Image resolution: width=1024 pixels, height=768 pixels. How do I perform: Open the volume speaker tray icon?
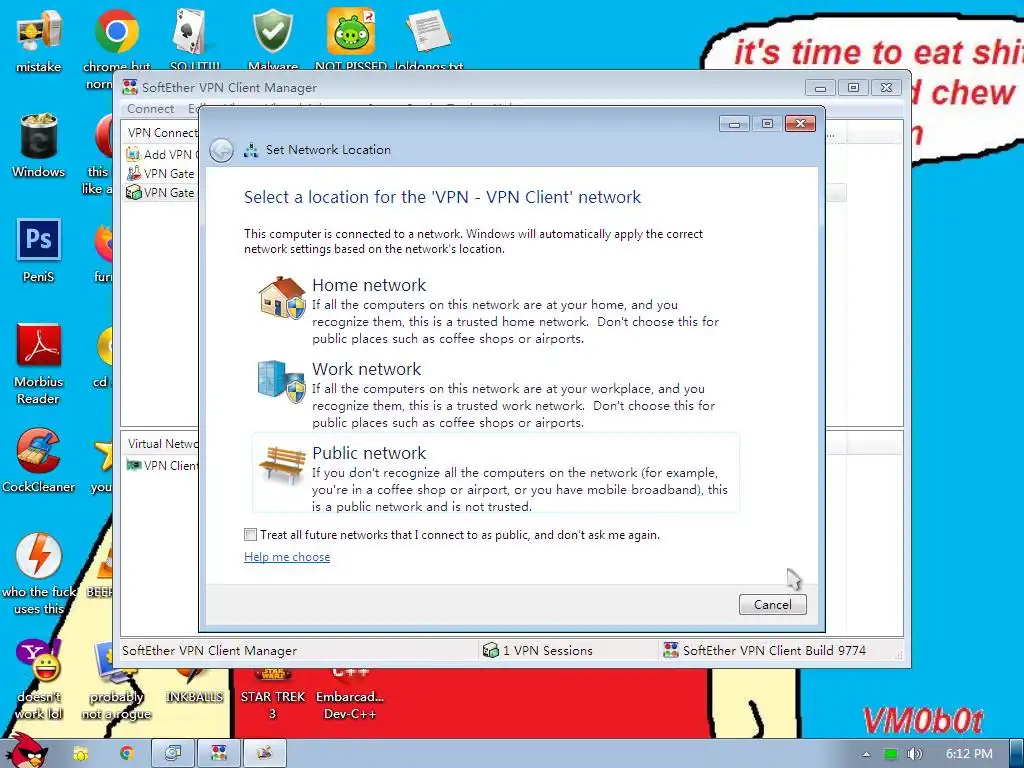pos(914,754)
